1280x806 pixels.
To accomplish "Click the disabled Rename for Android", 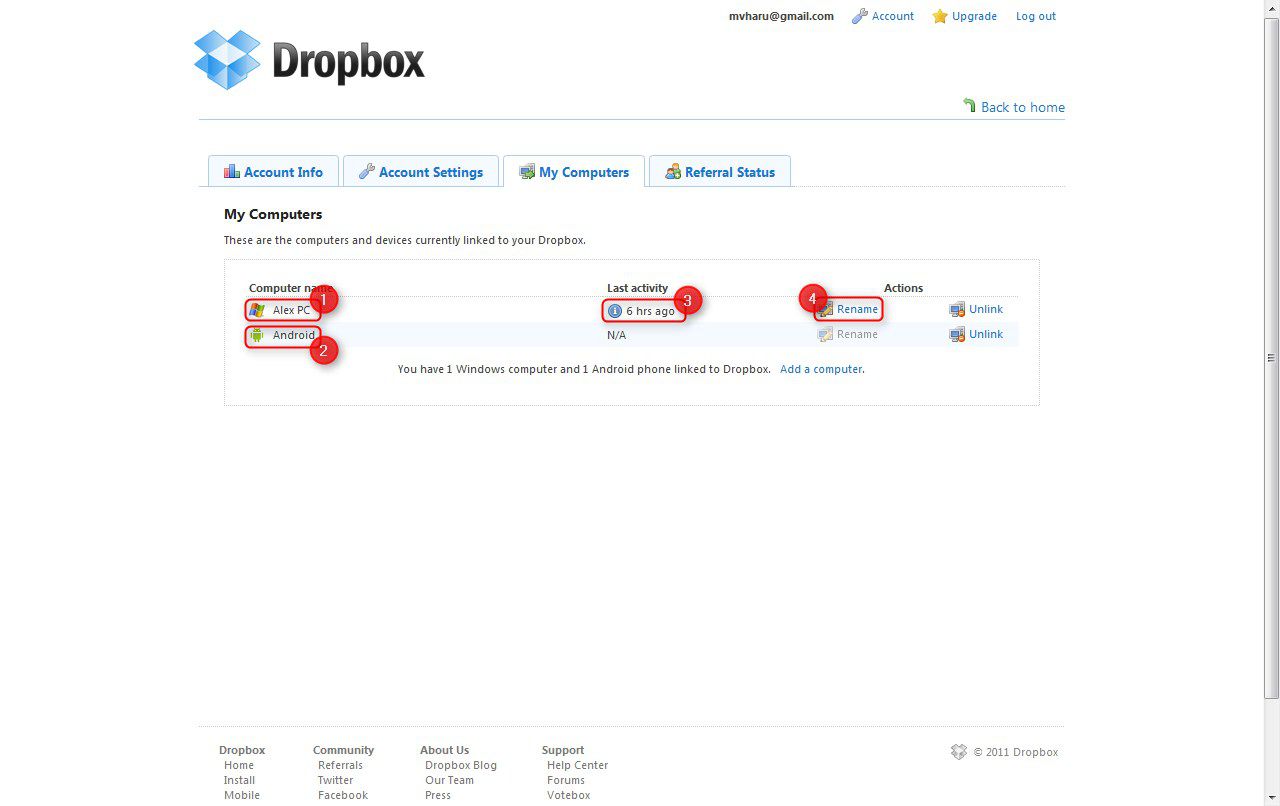I will [857, 334].
